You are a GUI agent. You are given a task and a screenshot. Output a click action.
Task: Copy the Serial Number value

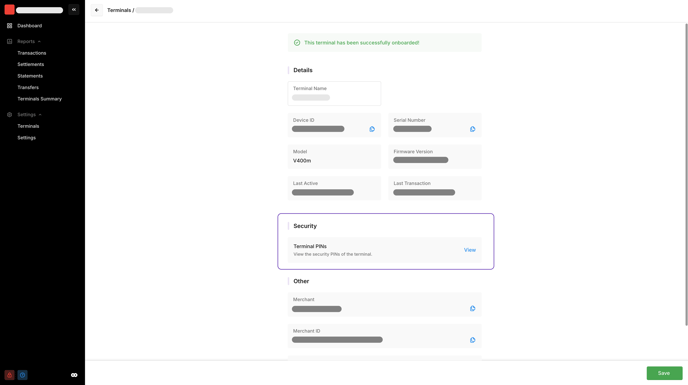[473, 129]
